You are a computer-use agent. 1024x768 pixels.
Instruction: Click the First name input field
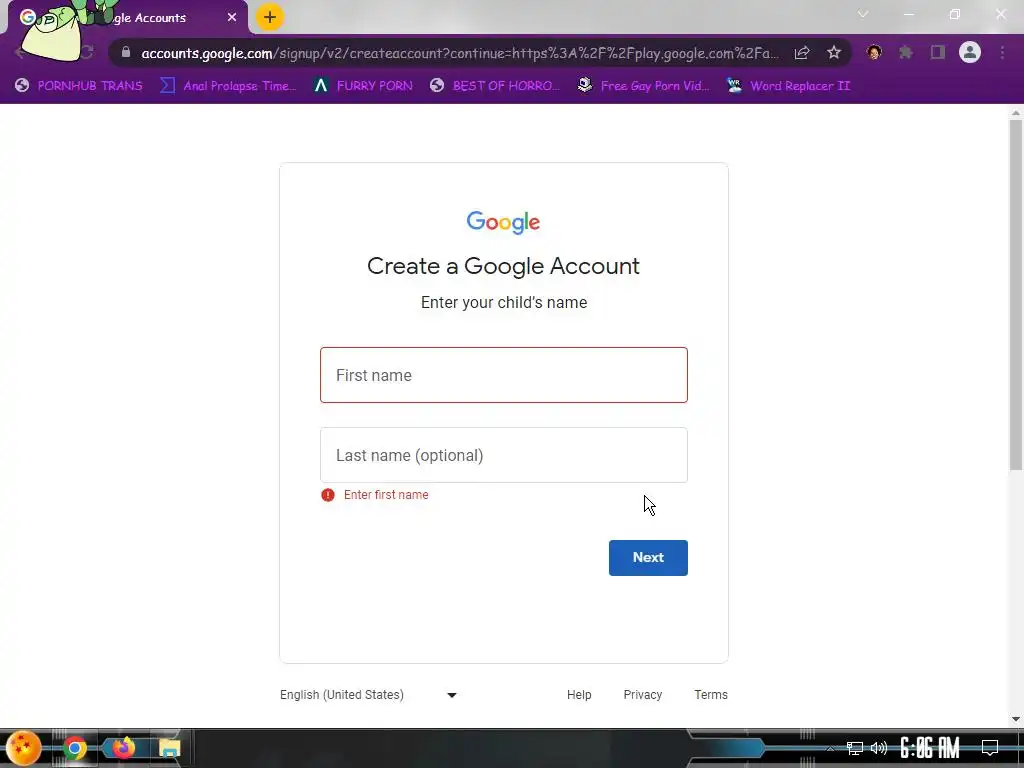(x=504, y=375)
